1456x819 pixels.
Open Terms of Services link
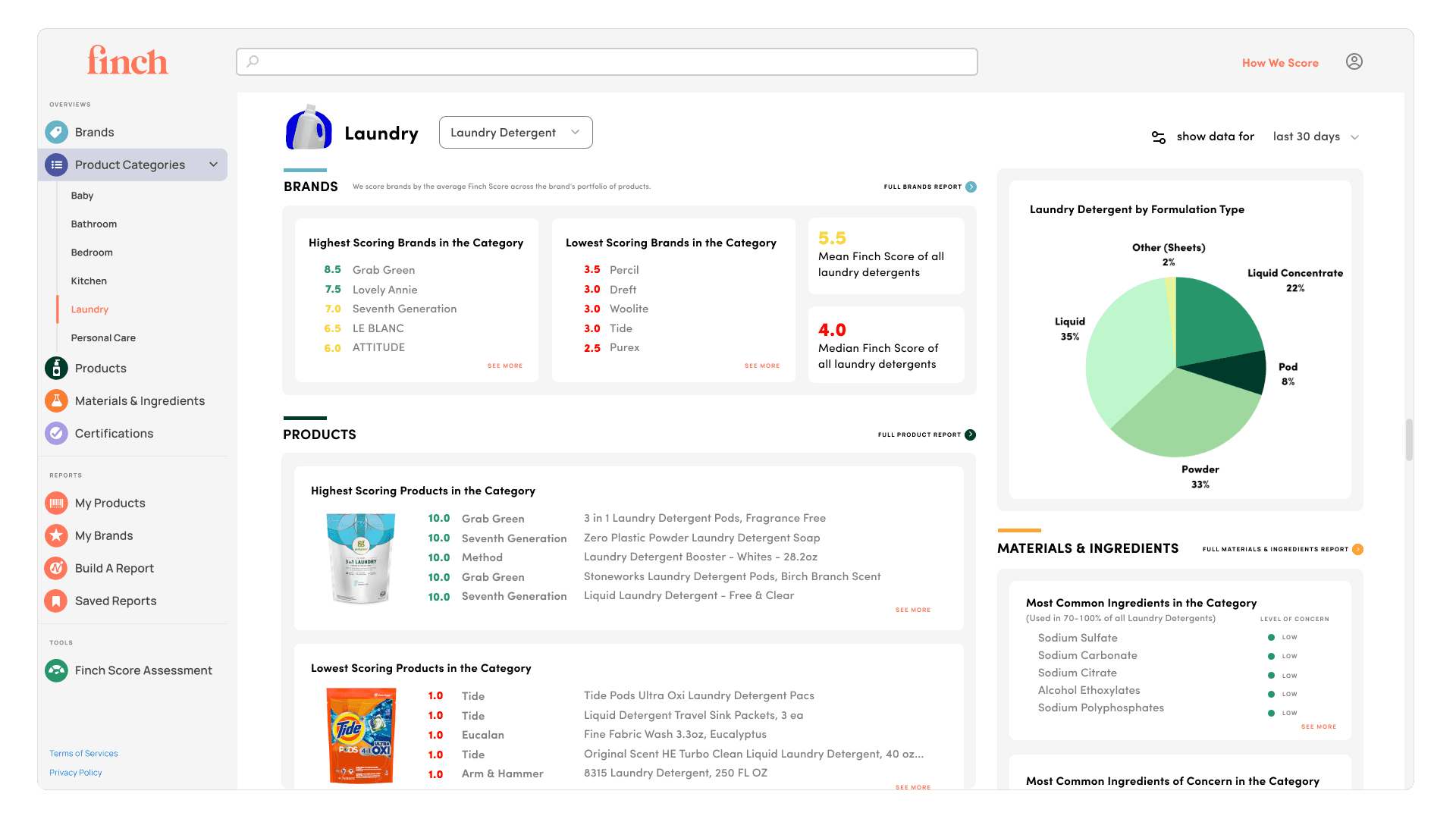click(x=83, y=753)
